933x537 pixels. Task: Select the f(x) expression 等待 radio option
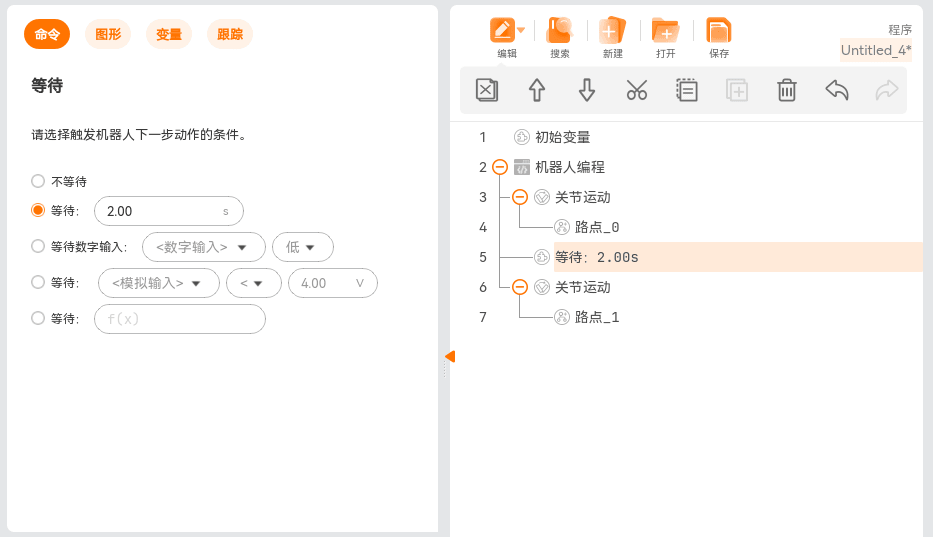(x=38, y=318)
